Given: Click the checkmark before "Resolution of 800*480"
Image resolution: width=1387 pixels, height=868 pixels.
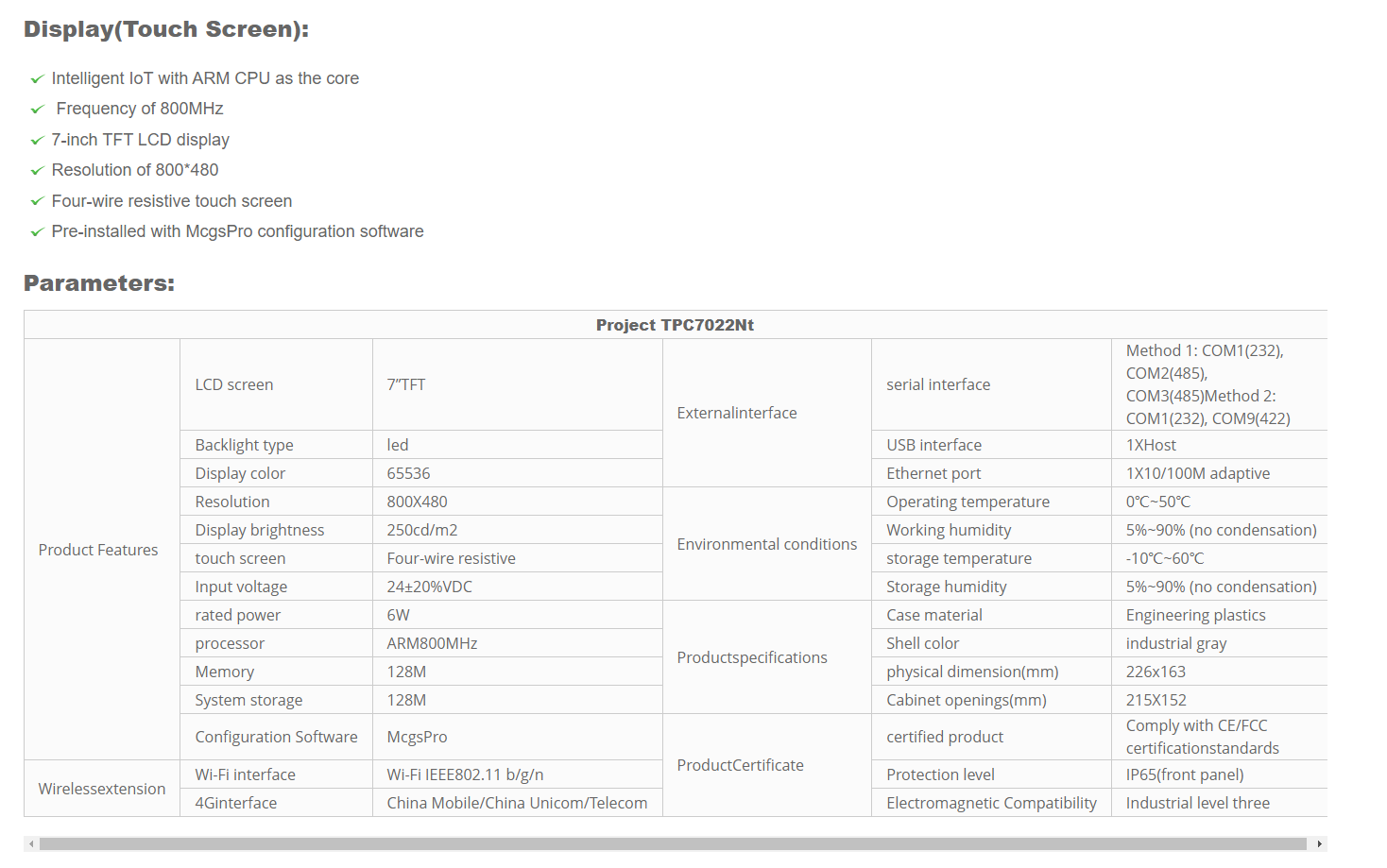Looking at the screenshot, I should (x=37, y=171).
